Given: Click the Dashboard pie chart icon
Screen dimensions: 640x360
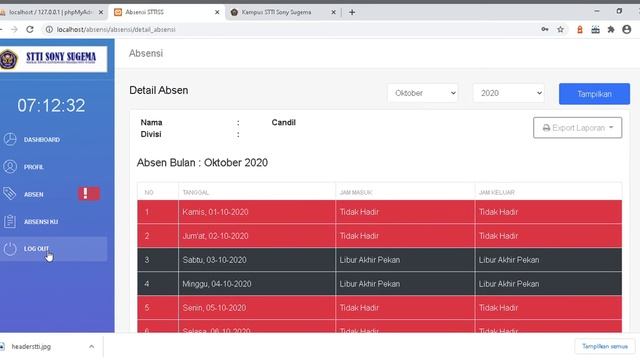Looking at the screenshot, I should click(x=10, y=139).
